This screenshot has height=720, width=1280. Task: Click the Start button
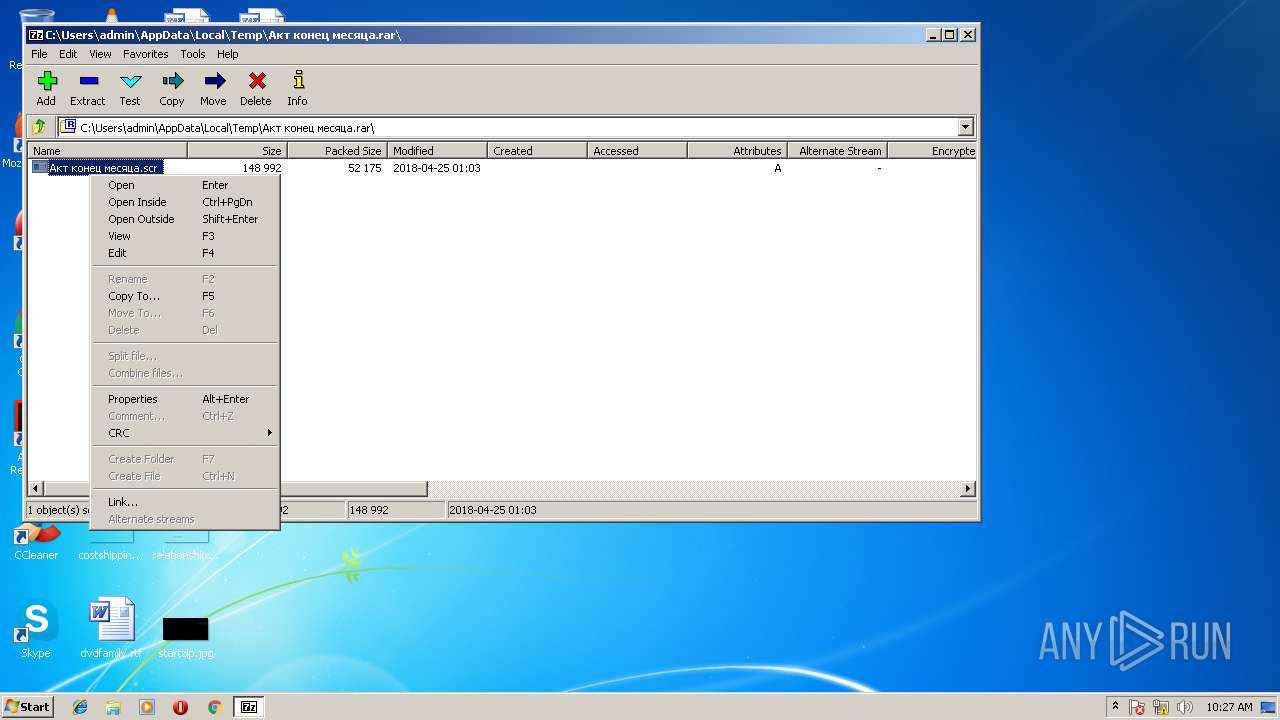coord(28,707)
